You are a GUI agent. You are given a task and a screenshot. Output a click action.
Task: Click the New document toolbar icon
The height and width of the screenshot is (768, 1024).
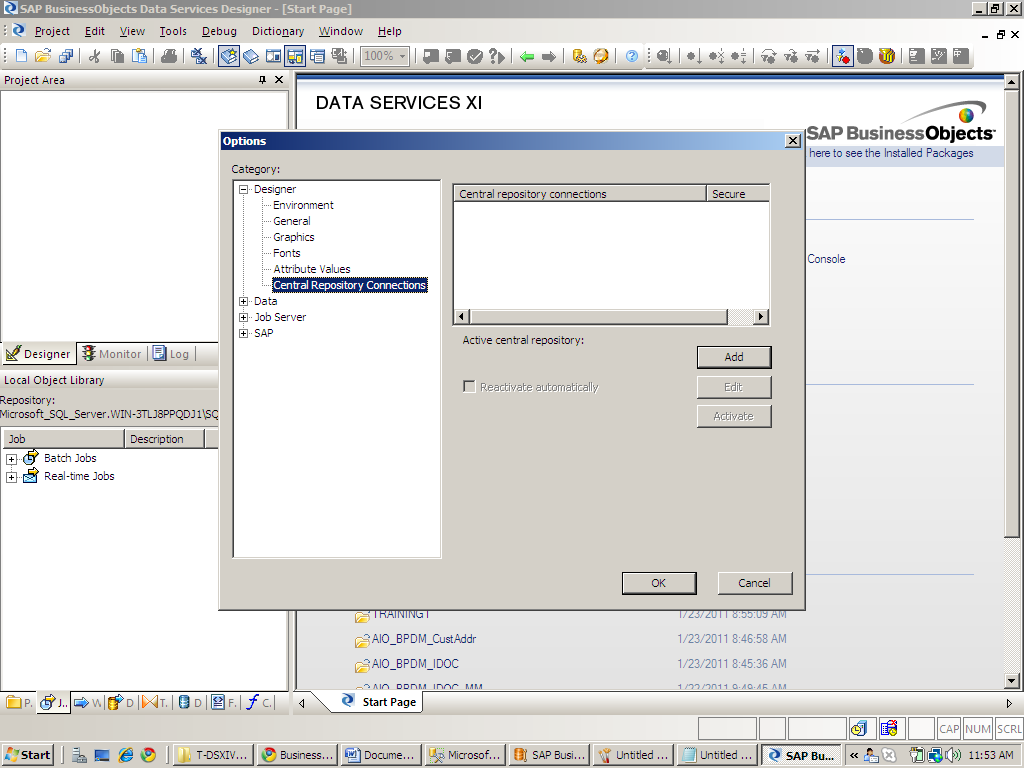(x=21, y=56)
